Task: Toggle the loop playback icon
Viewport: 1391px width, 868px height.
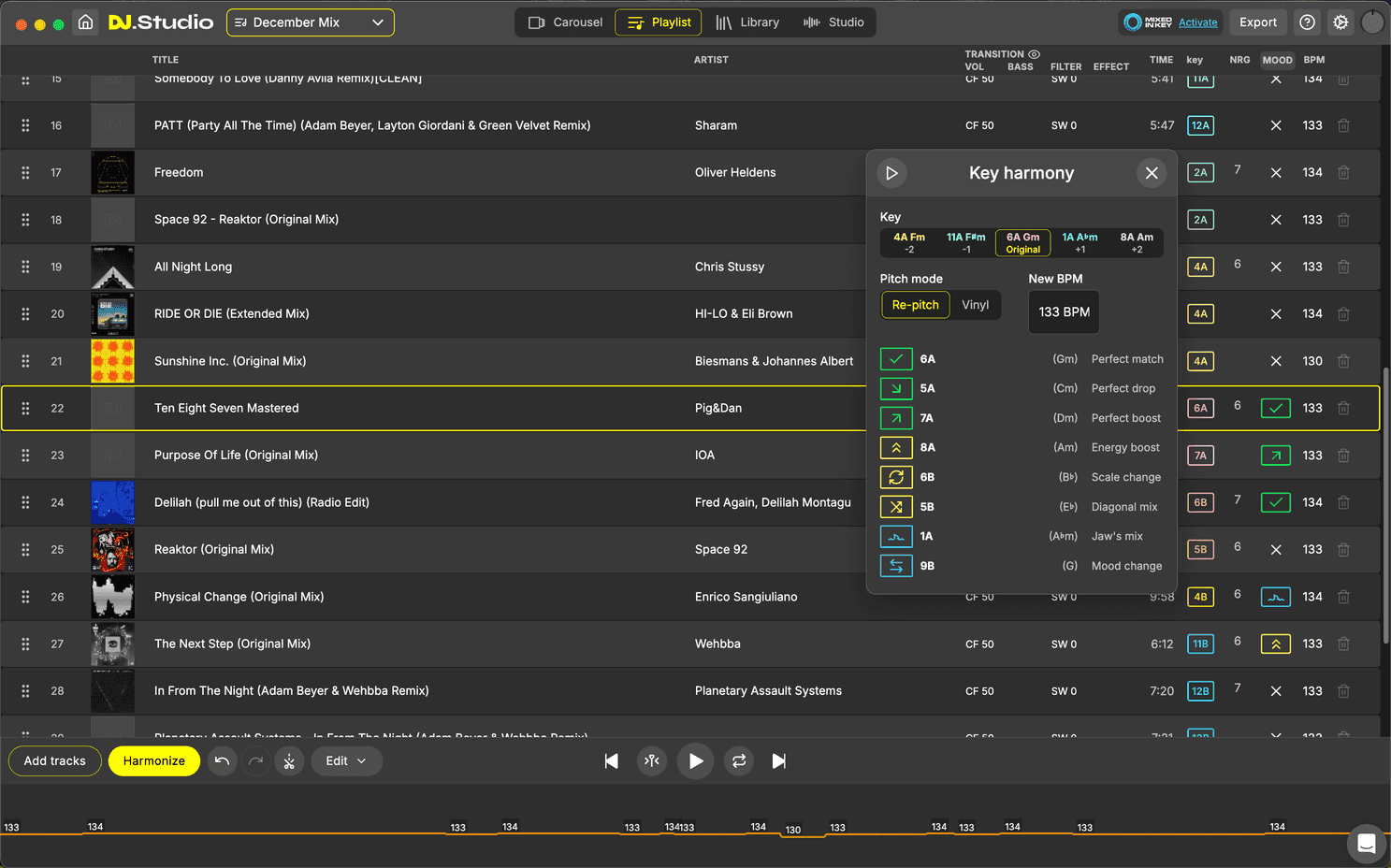Action: pos(739,761)
